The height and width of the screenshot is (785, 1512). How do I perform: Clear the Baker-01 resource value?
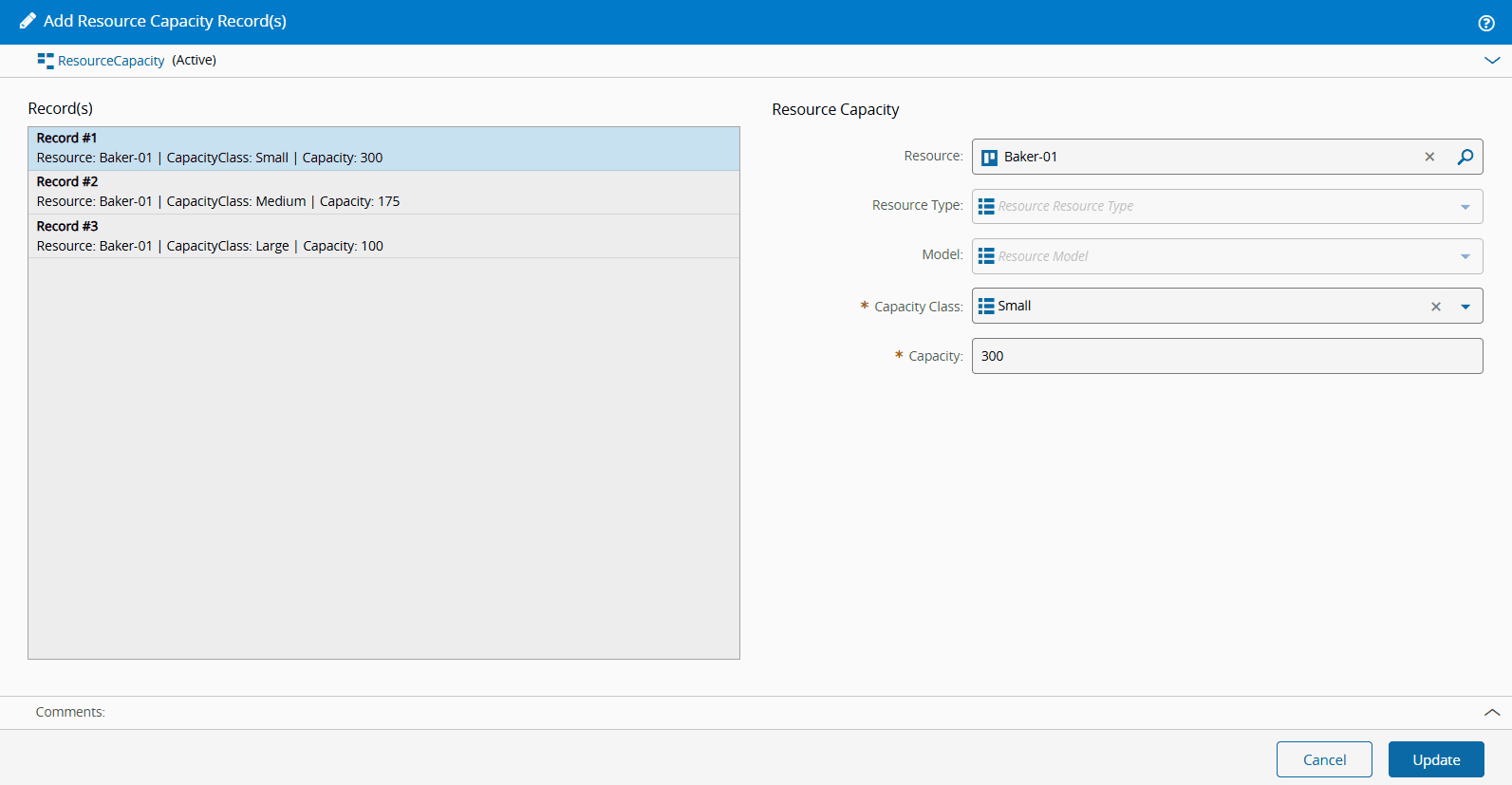[1429, 157]
